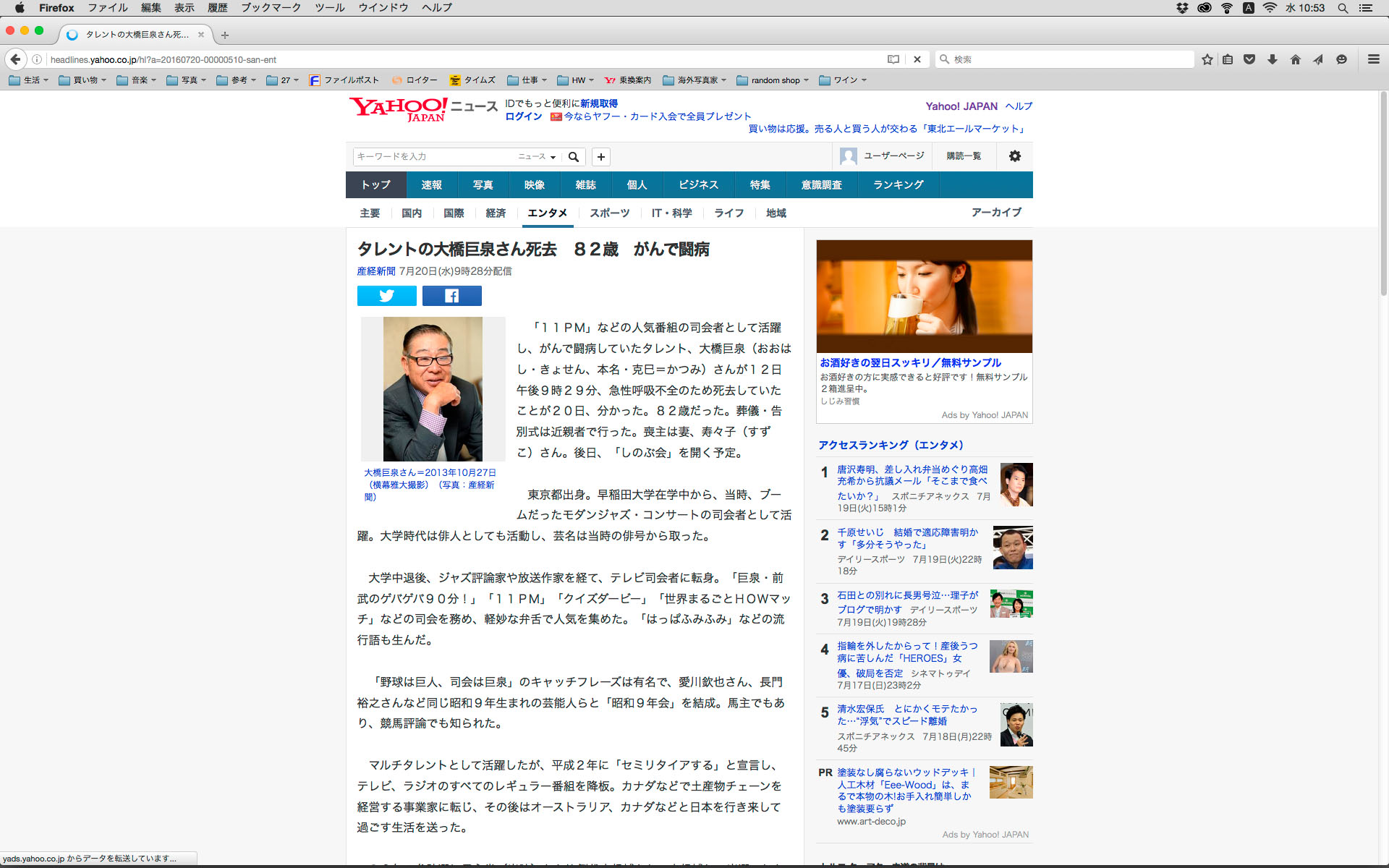Image resolution: width=1389 pixels, height=868 pixels.
Task: Select the ランキング navigation tab
Action: (898, 185)
